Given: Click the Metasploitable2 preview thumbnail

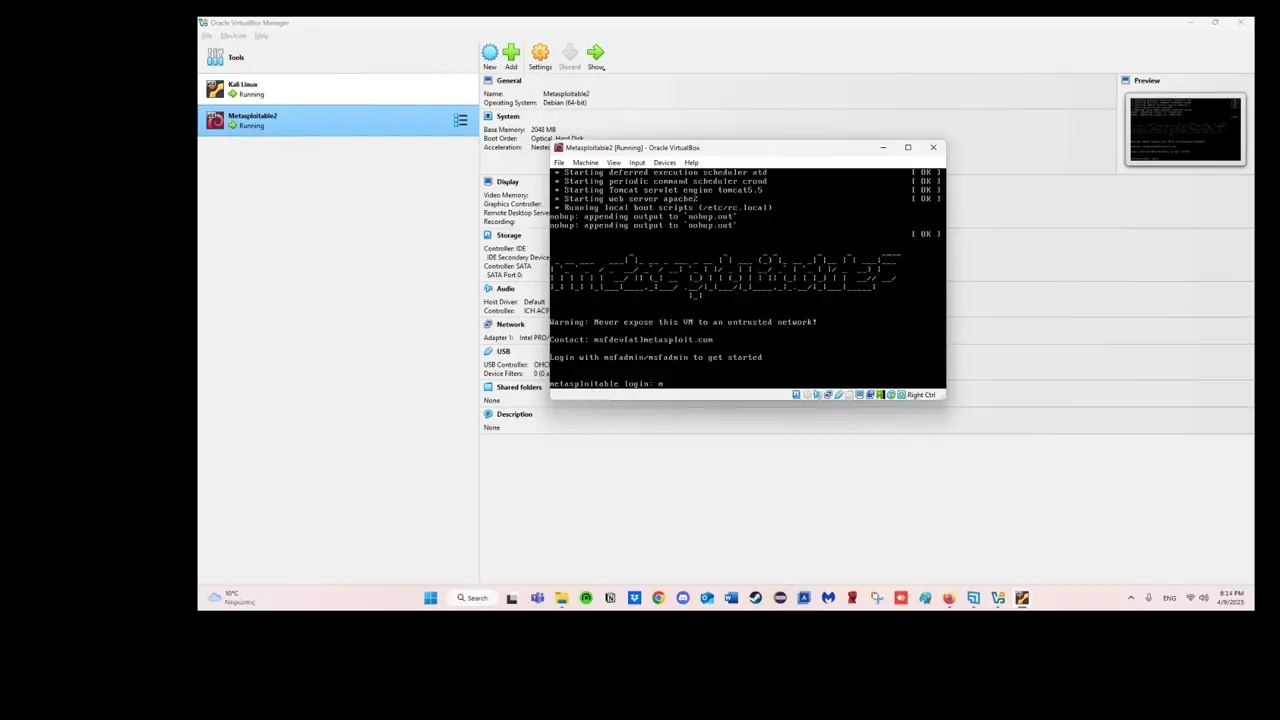Looking at the screenshot, I should [x=1185, y=129].
